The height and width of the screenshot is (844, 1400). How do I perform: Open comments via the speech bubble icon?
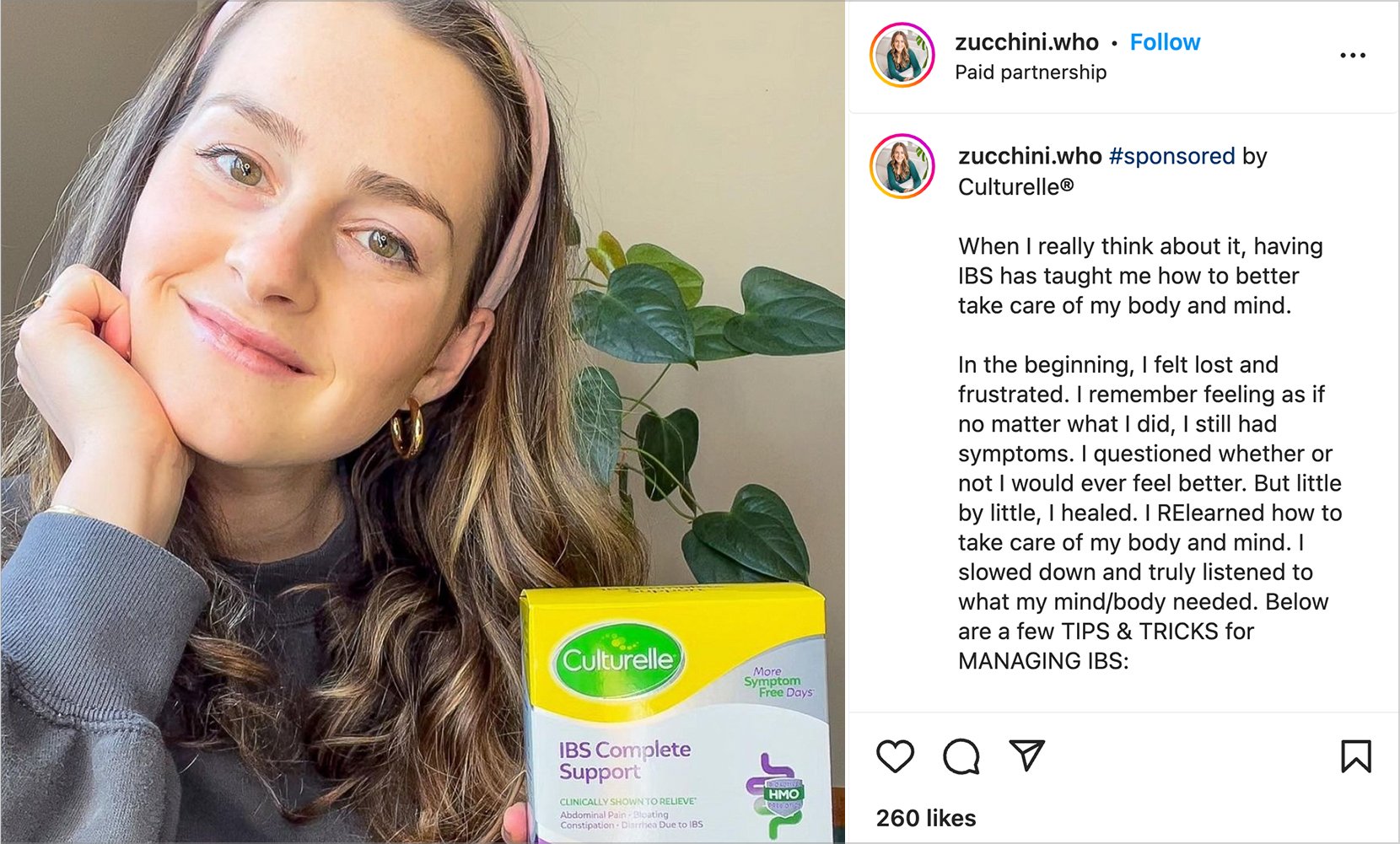(961, 755)
